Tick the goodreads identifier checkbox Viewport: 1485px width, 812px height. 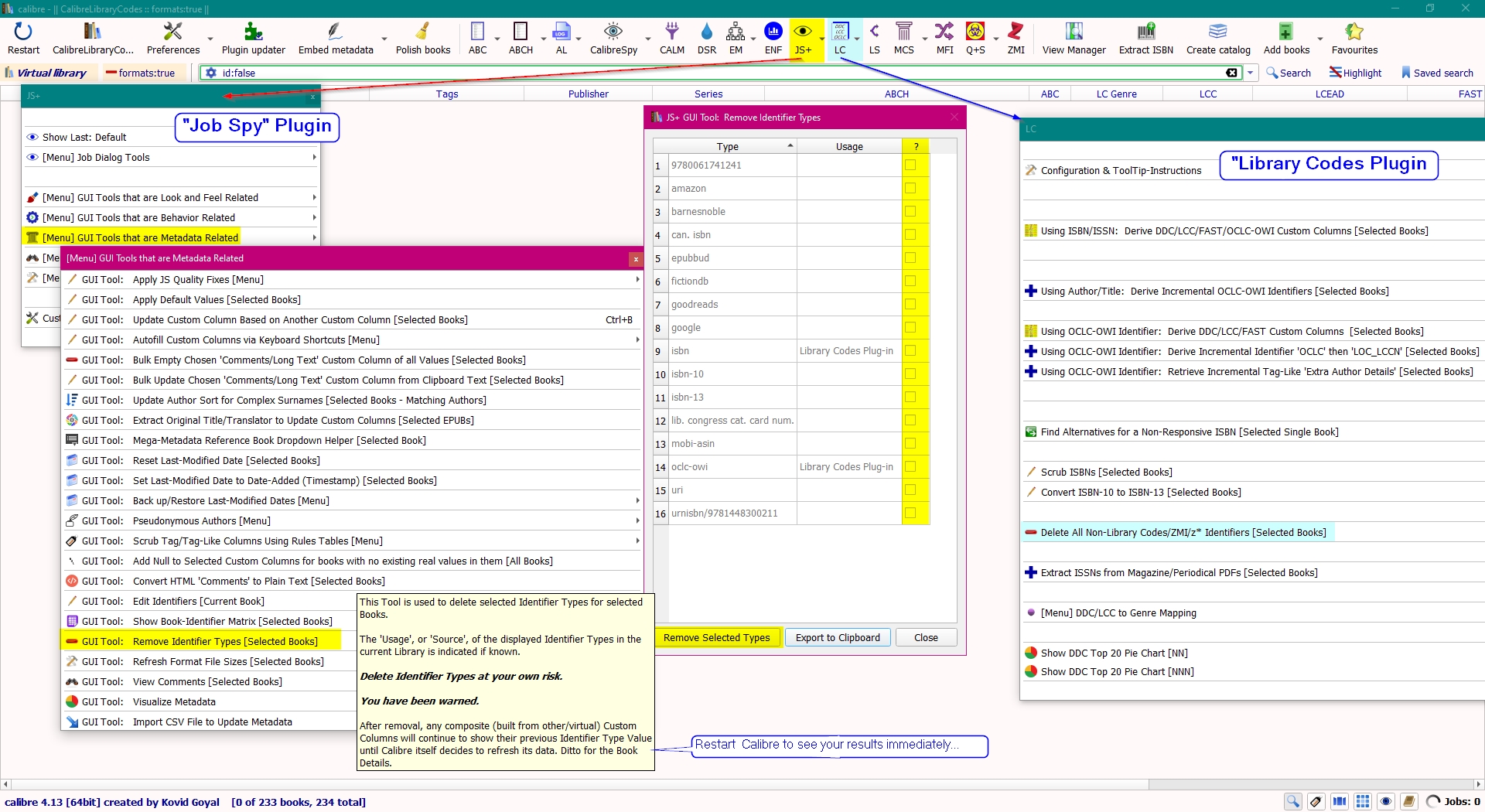click(x=910, y=305)
